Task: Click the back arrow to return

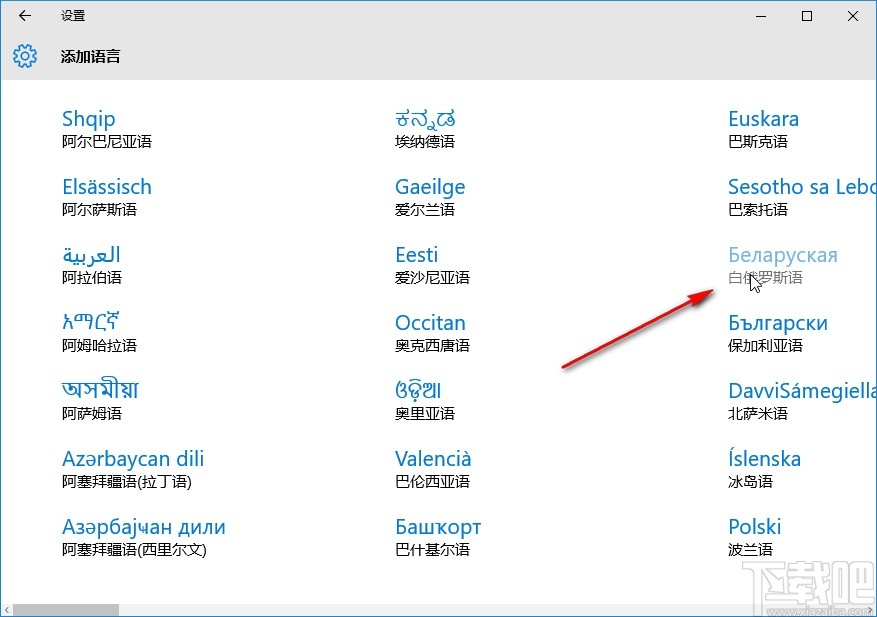Action: 24,16
